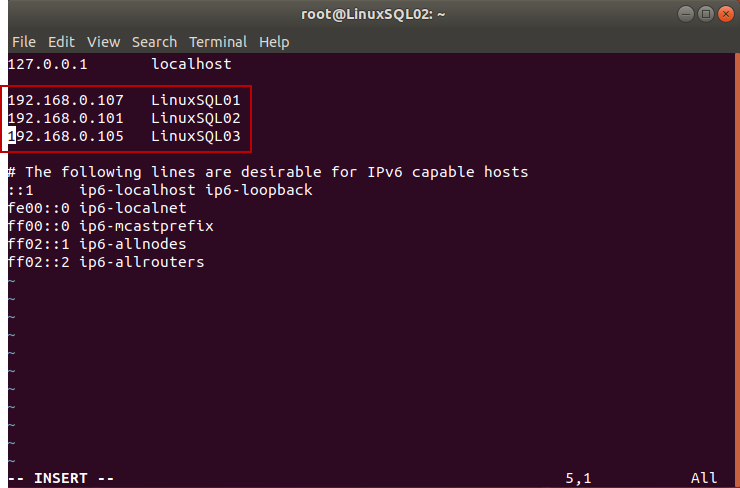
Task: Click the ip6-localnet entry
Action: point(119,208)
